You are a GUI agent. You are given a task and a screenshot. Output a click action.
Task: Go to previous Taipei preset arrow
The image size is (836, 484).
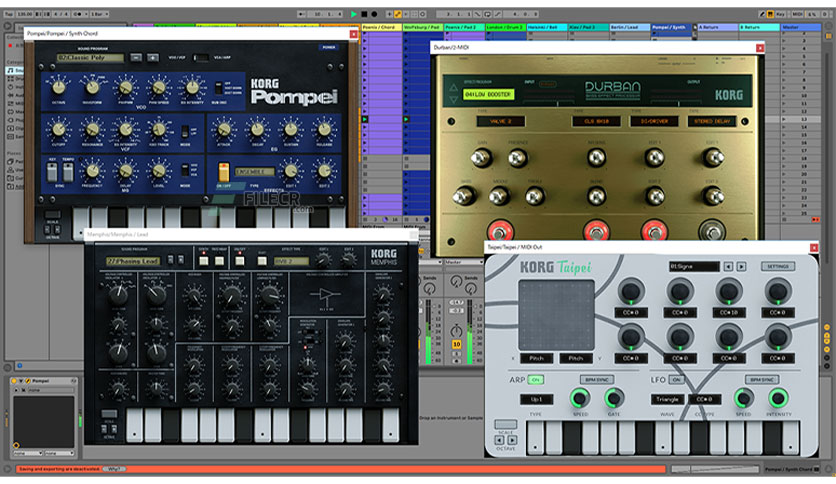click(728, 266)
